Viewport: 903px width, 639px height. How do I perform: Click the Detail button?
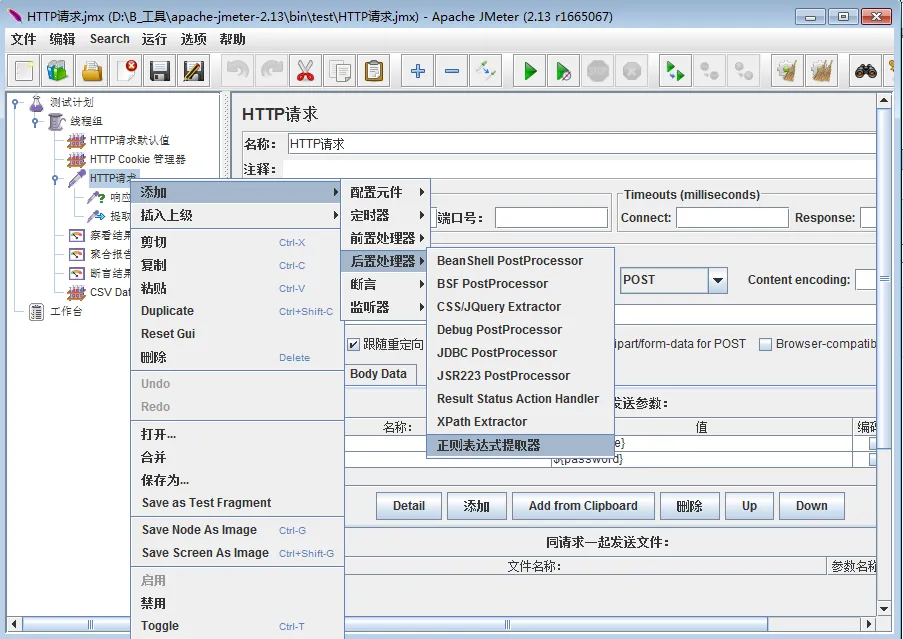point(408,506)
